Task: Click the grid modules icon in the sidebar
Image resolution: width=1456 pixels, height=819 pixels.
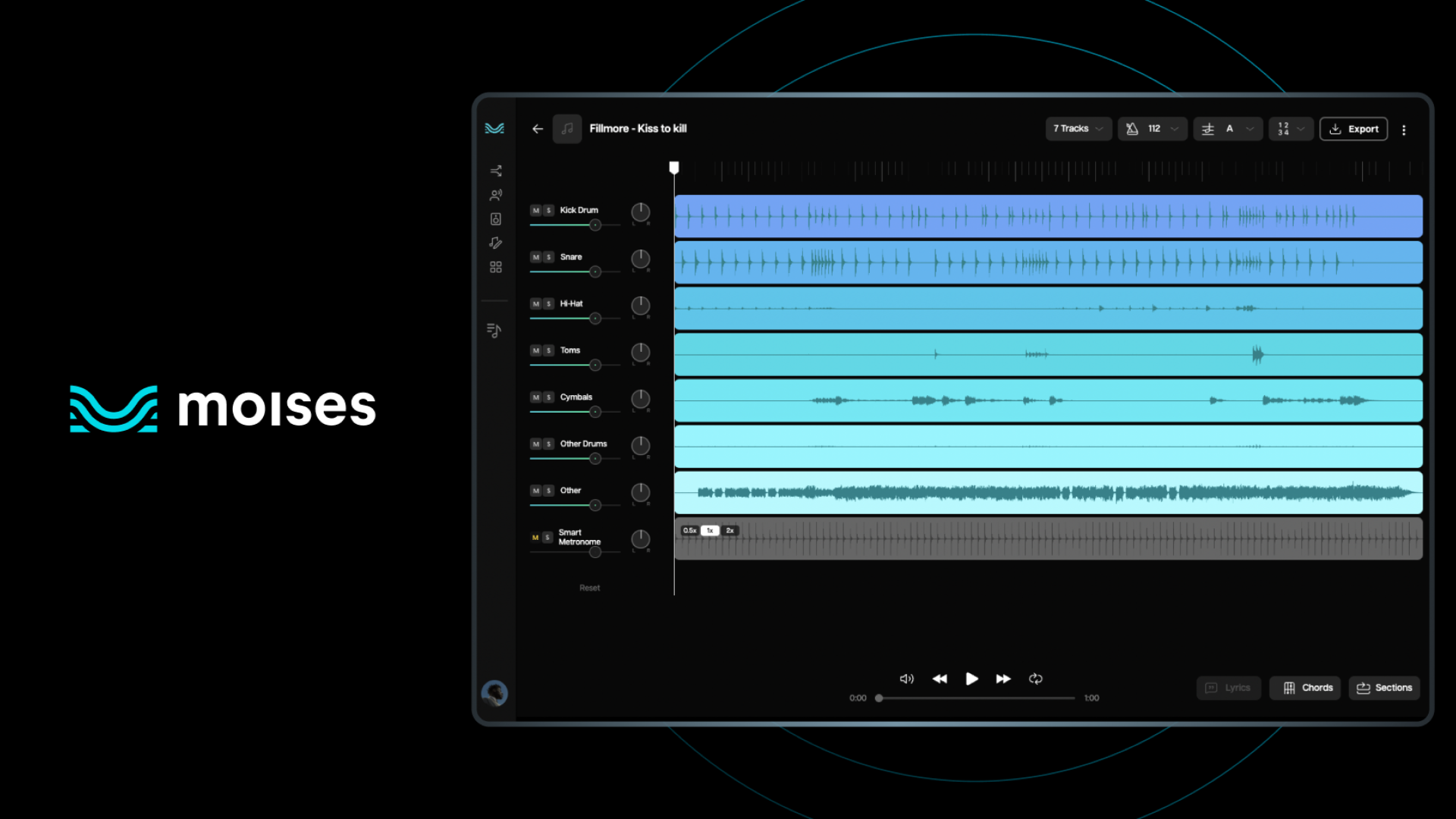Action: click(496, 267)
